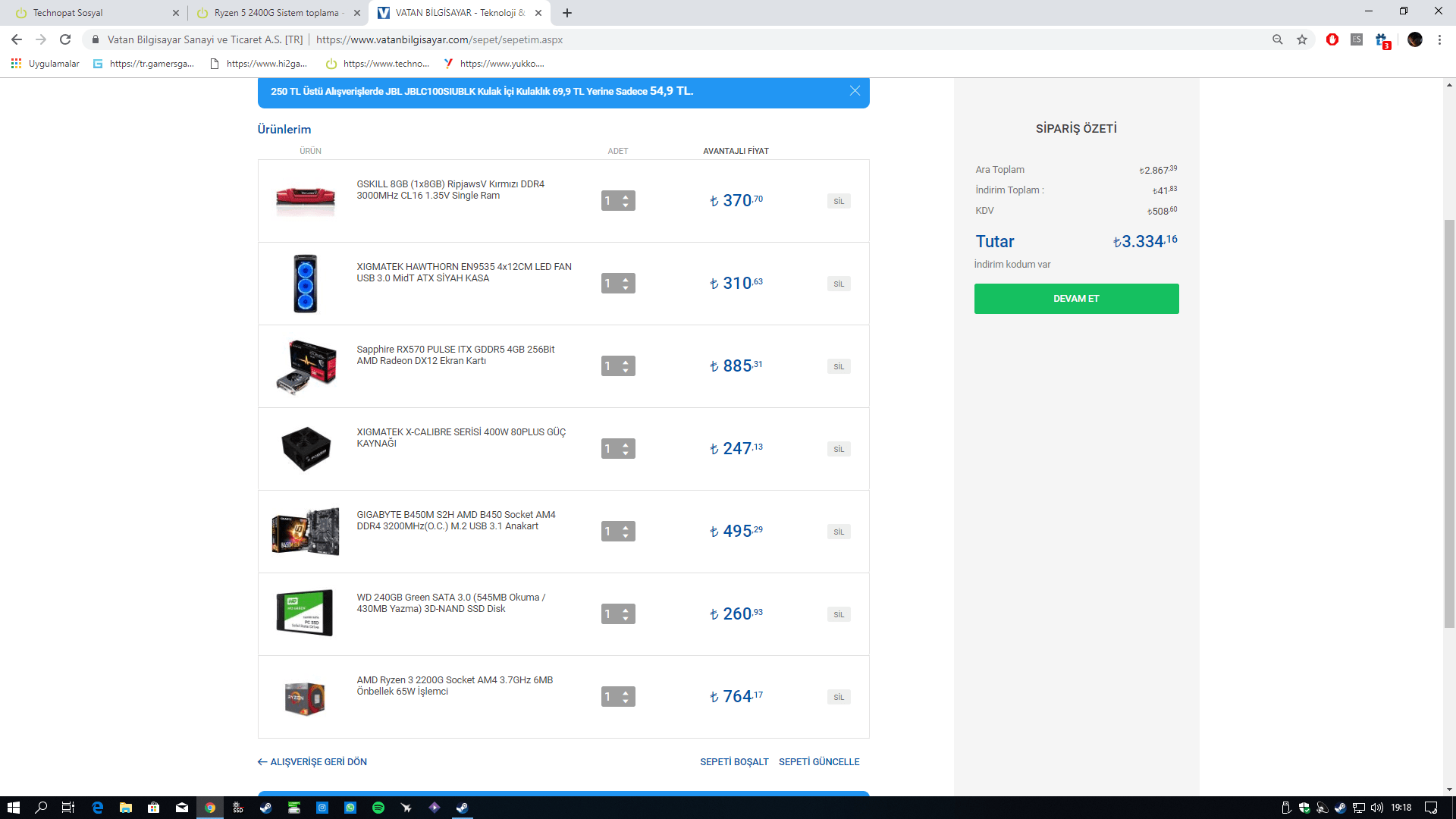
Task: Bookmark this page with the star icon
Action: coord(1302,39)
